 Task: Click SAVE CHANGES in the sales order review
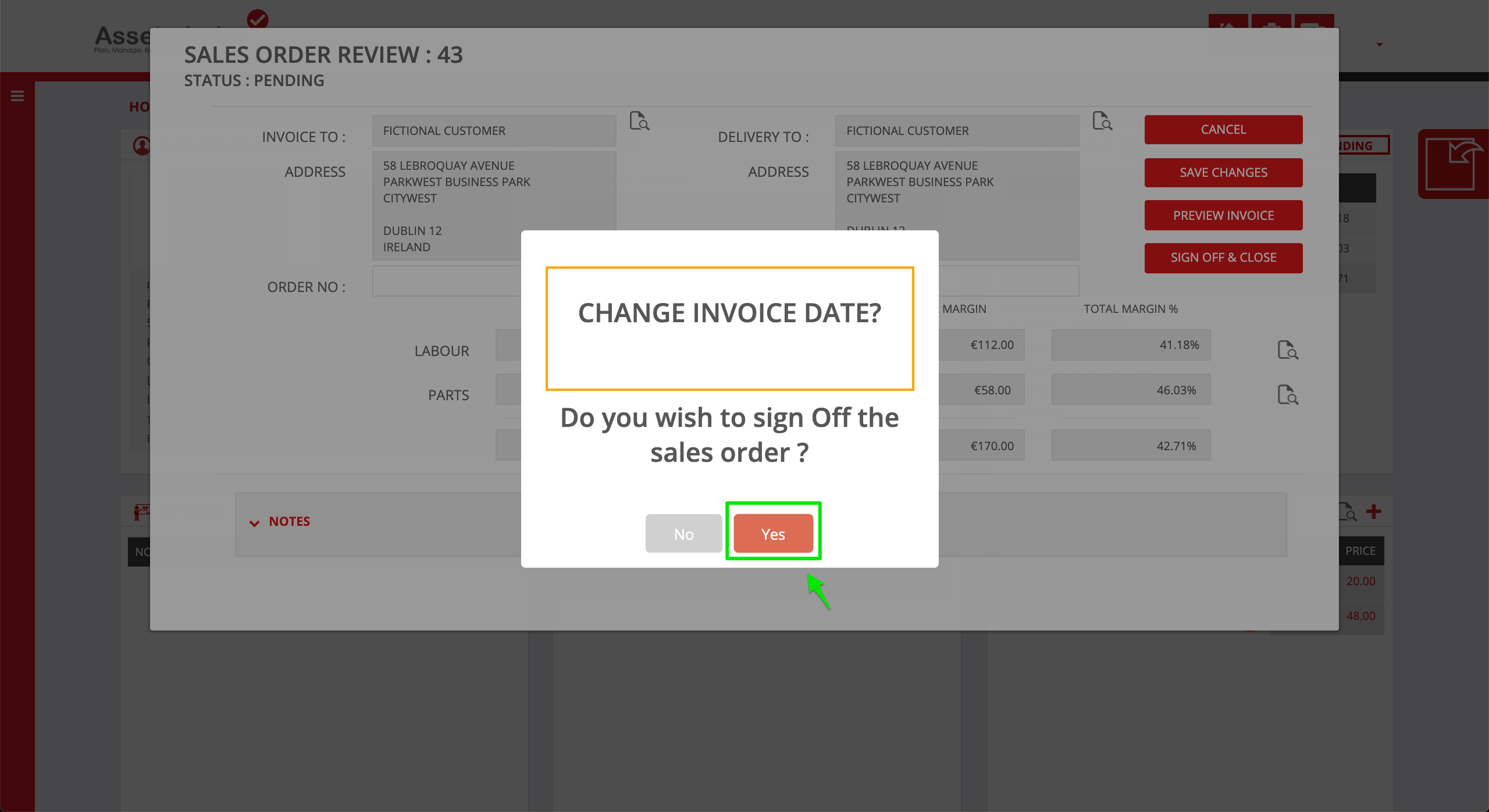coord(1223,173)
